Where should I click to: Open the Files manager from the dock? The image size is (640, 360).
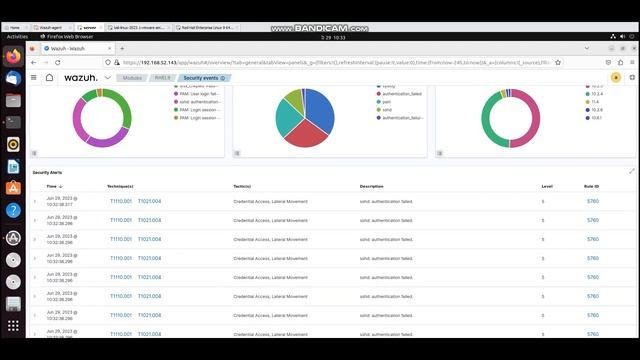(x=13, y=100)
